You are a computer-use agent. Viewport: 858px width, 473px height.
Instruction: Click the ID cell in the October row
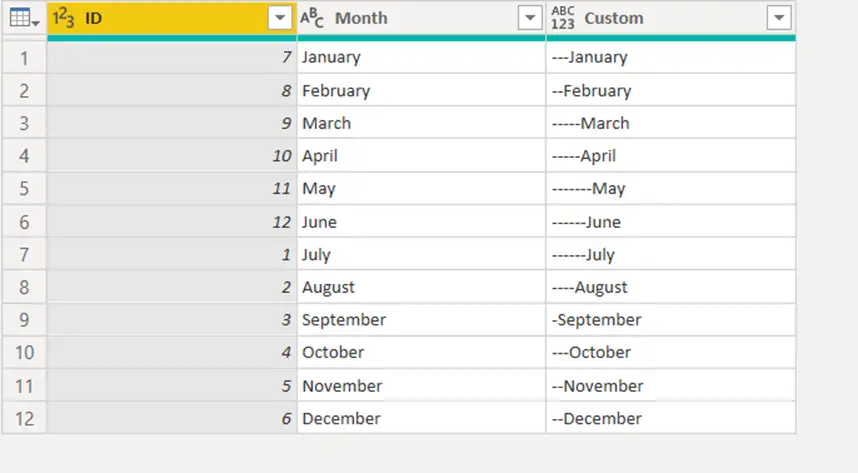pyautogui.click(x=172, y=353)
